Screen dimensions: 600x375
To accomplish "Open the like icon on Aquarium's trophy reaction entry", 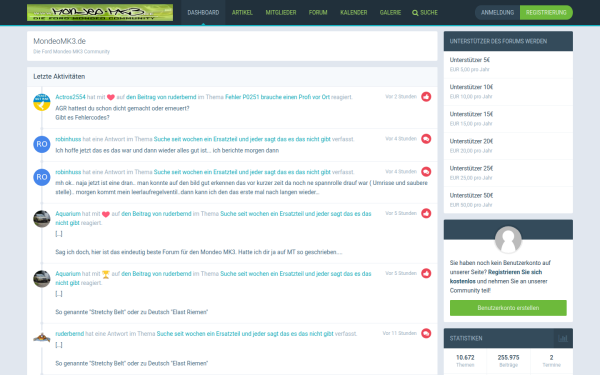I will point(426,274).
